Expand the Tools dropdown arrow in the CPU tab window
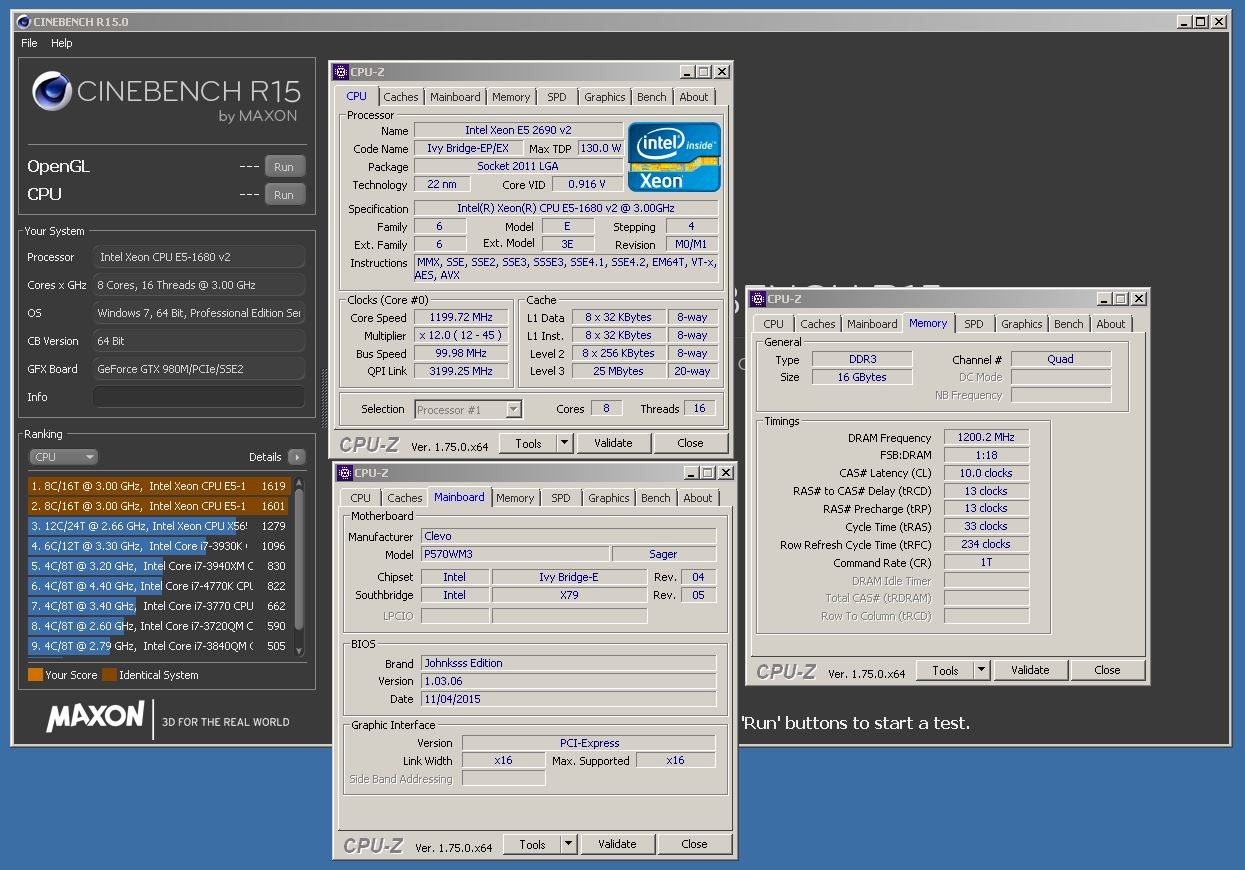The height and width of the screenshot is (870, 1245). (x=564, y=443)
